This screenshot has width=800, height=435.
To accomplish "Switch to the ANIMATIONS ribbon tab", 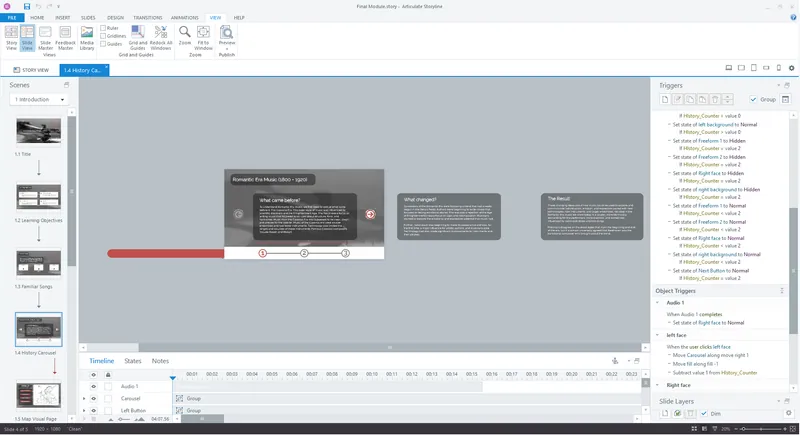I will [185, 17].
